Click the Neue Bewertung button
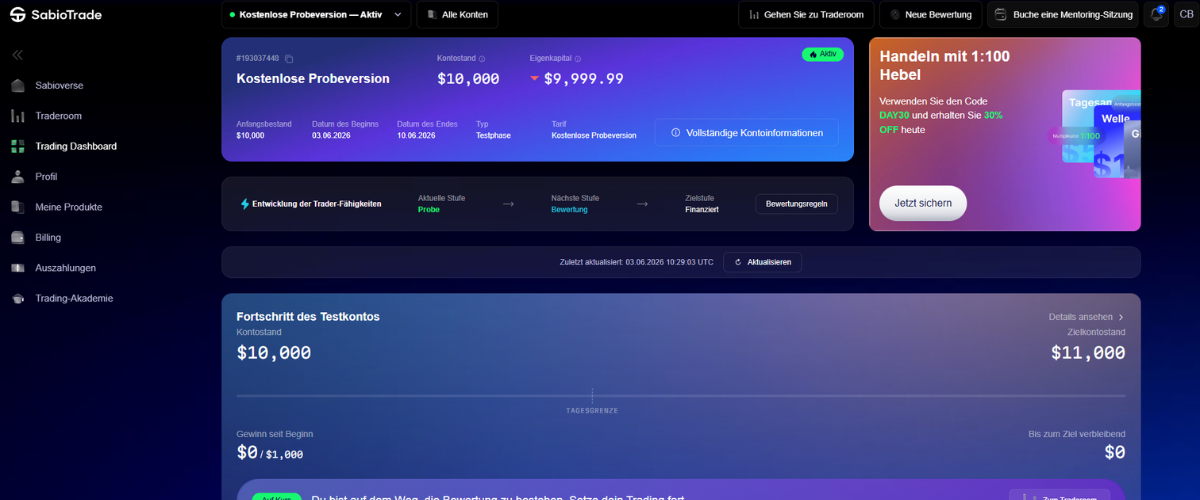Screen dimensions: 1200x500 (x=930, y=15)
